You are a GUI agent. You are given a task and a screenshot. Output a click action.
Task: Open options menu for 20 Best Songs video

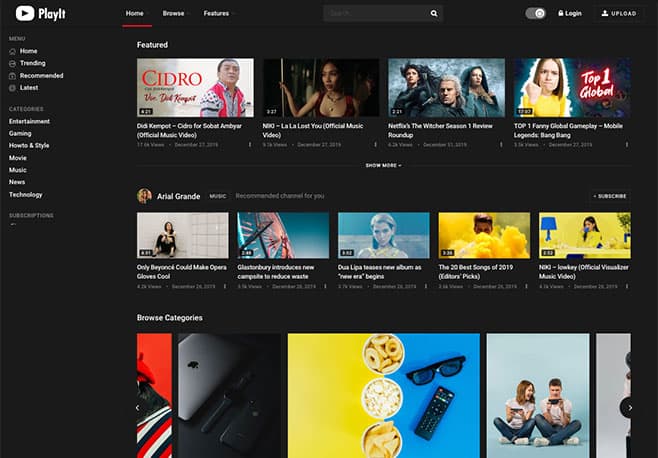(526, 287)
